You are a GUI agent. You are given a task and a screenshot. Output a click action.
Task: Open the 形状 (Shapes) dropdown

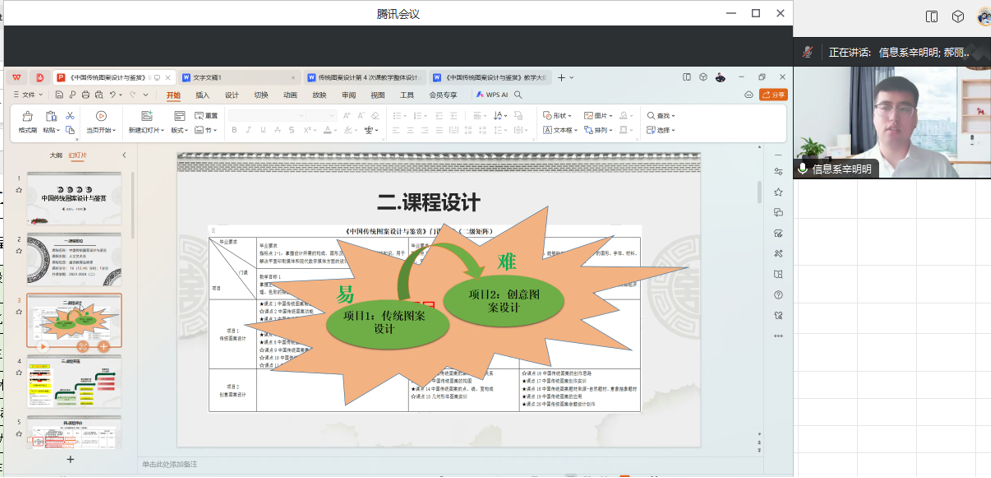coord(558,116)
